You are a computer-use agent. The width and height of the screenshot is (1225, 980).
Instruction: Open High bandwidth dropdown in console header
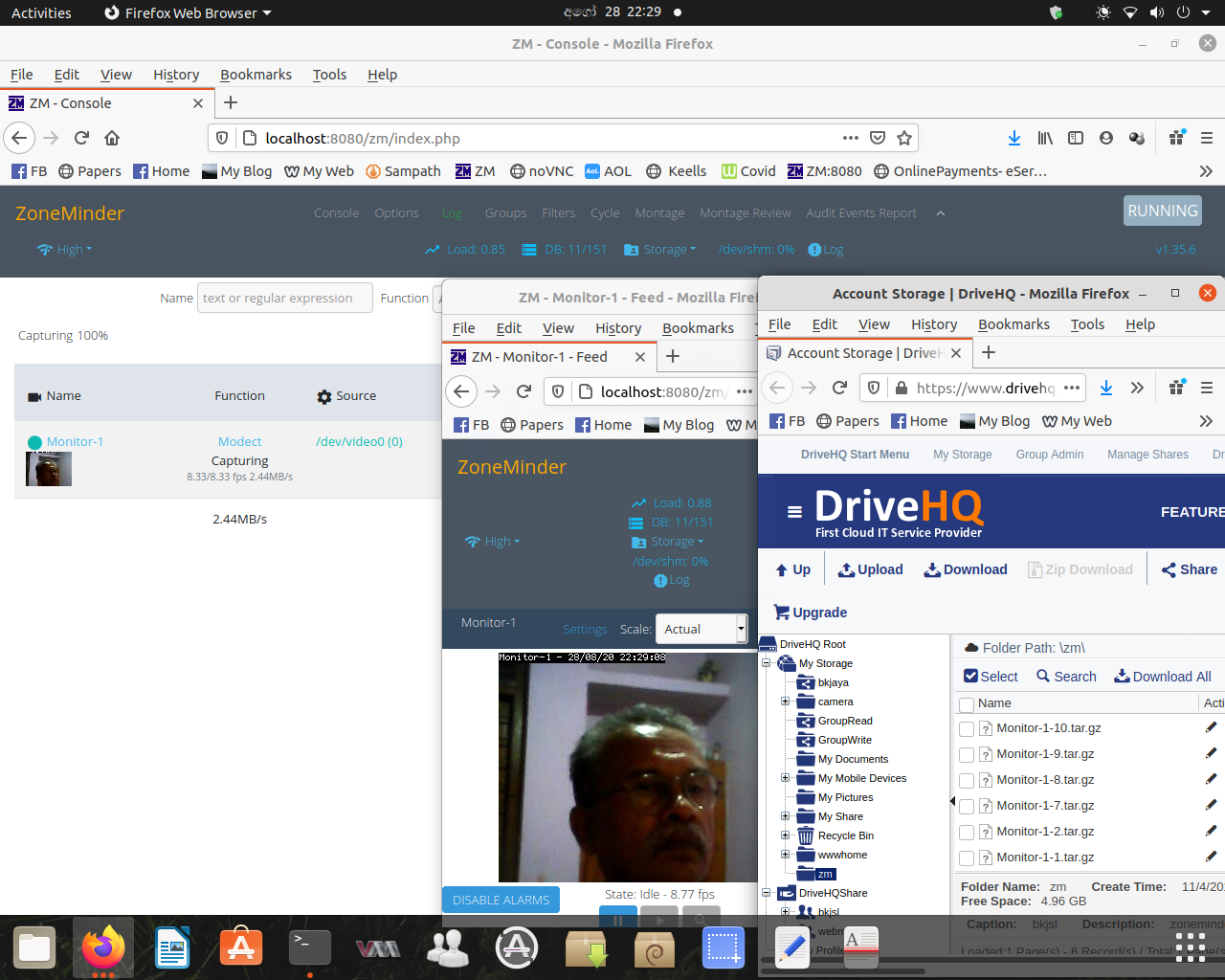pyautogui.click(x=65, y=250)
